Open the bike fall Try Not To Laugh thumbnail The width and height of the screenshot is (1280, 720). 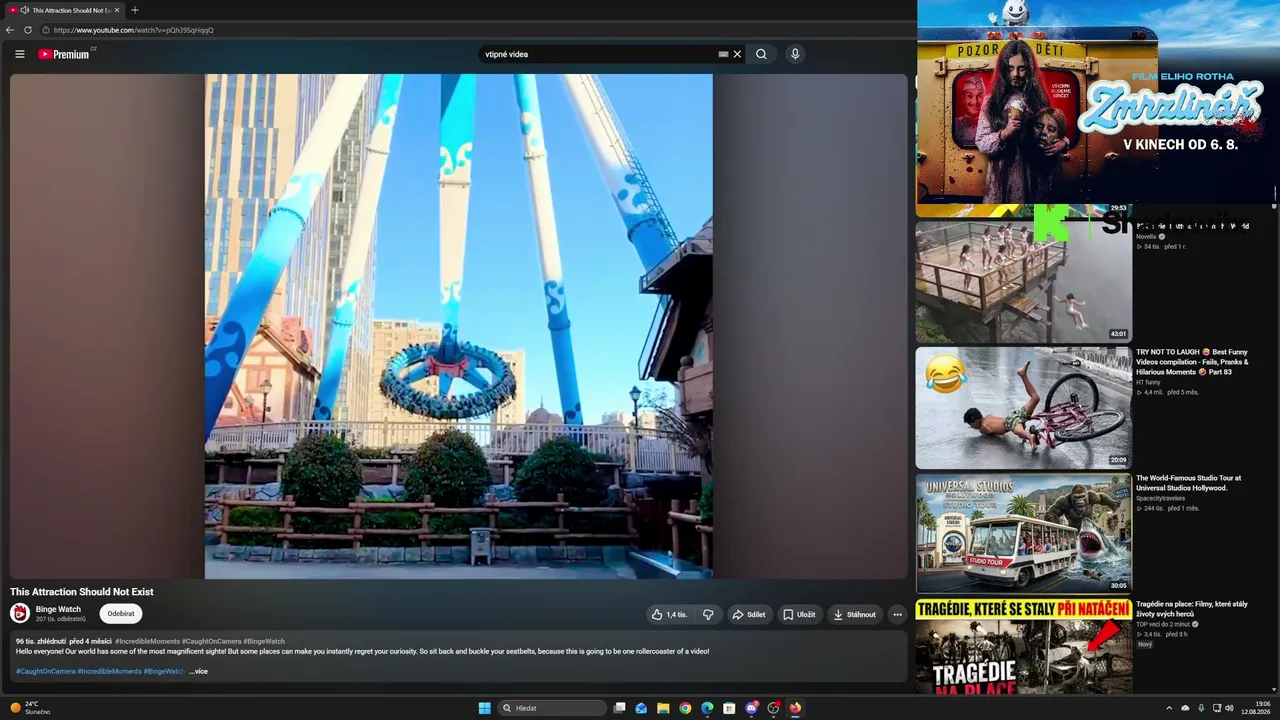tap(1023, 407)
